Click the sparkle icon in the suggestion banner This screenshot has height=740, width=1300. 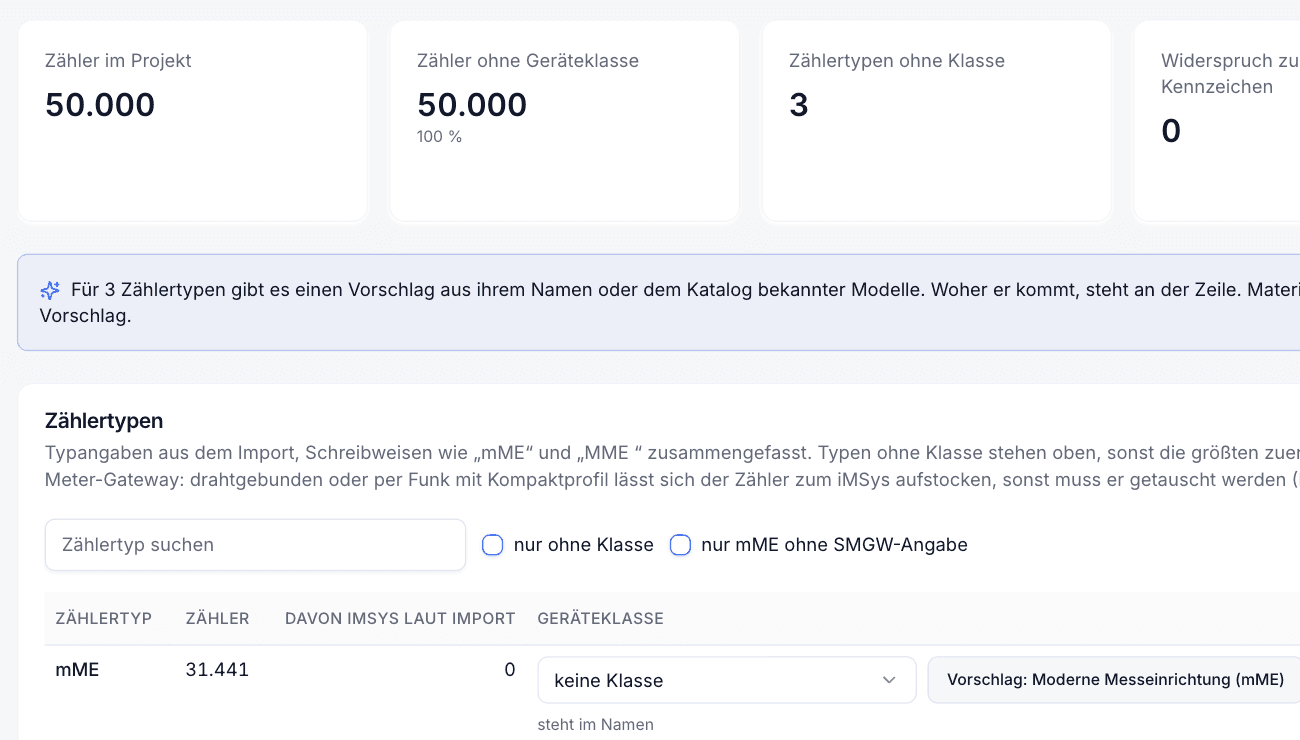click(50, 291)
